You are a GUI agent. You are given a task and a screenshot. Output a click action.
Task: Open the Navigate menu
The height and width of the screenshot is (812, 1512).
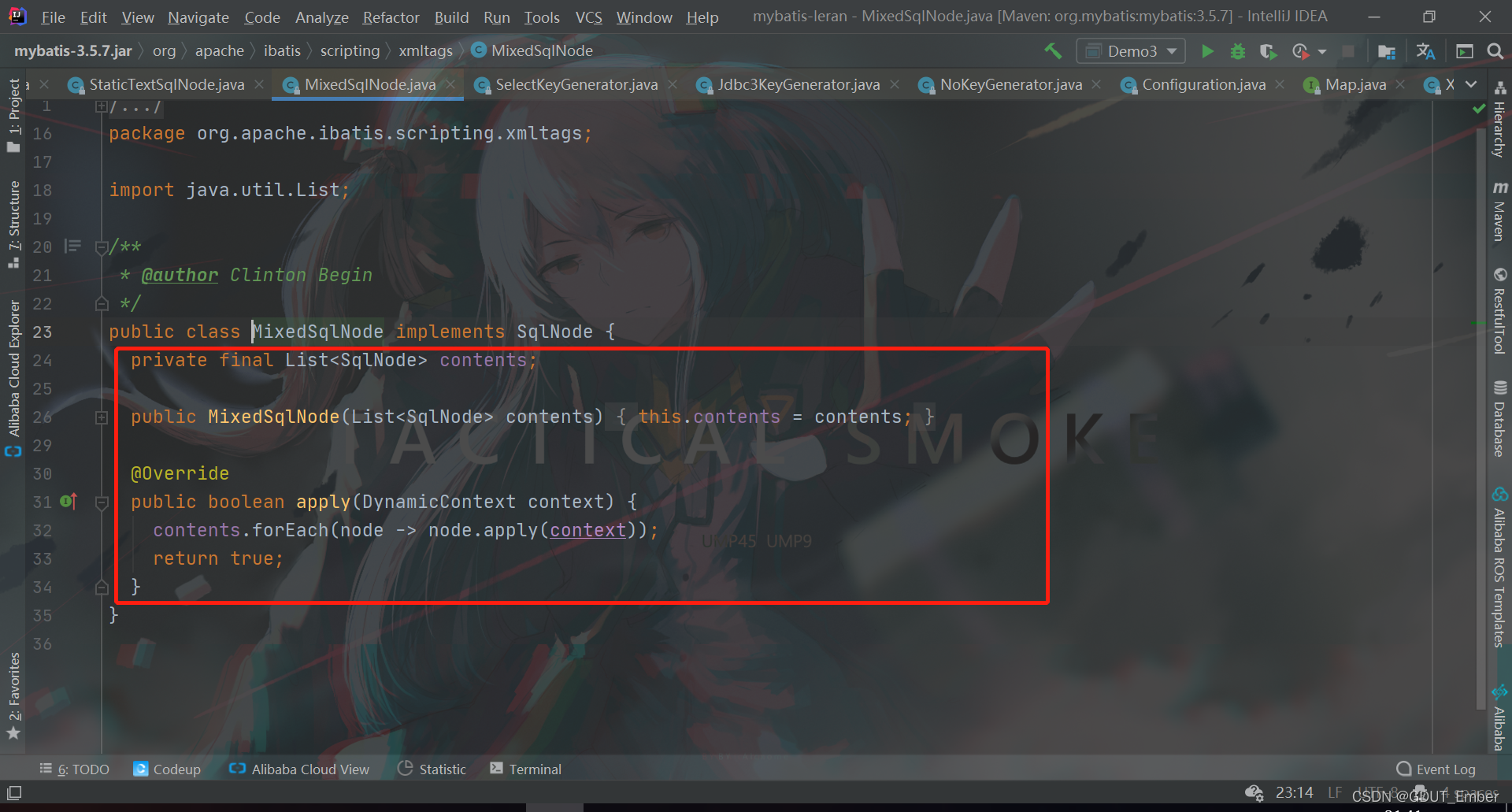pos(198,17)
